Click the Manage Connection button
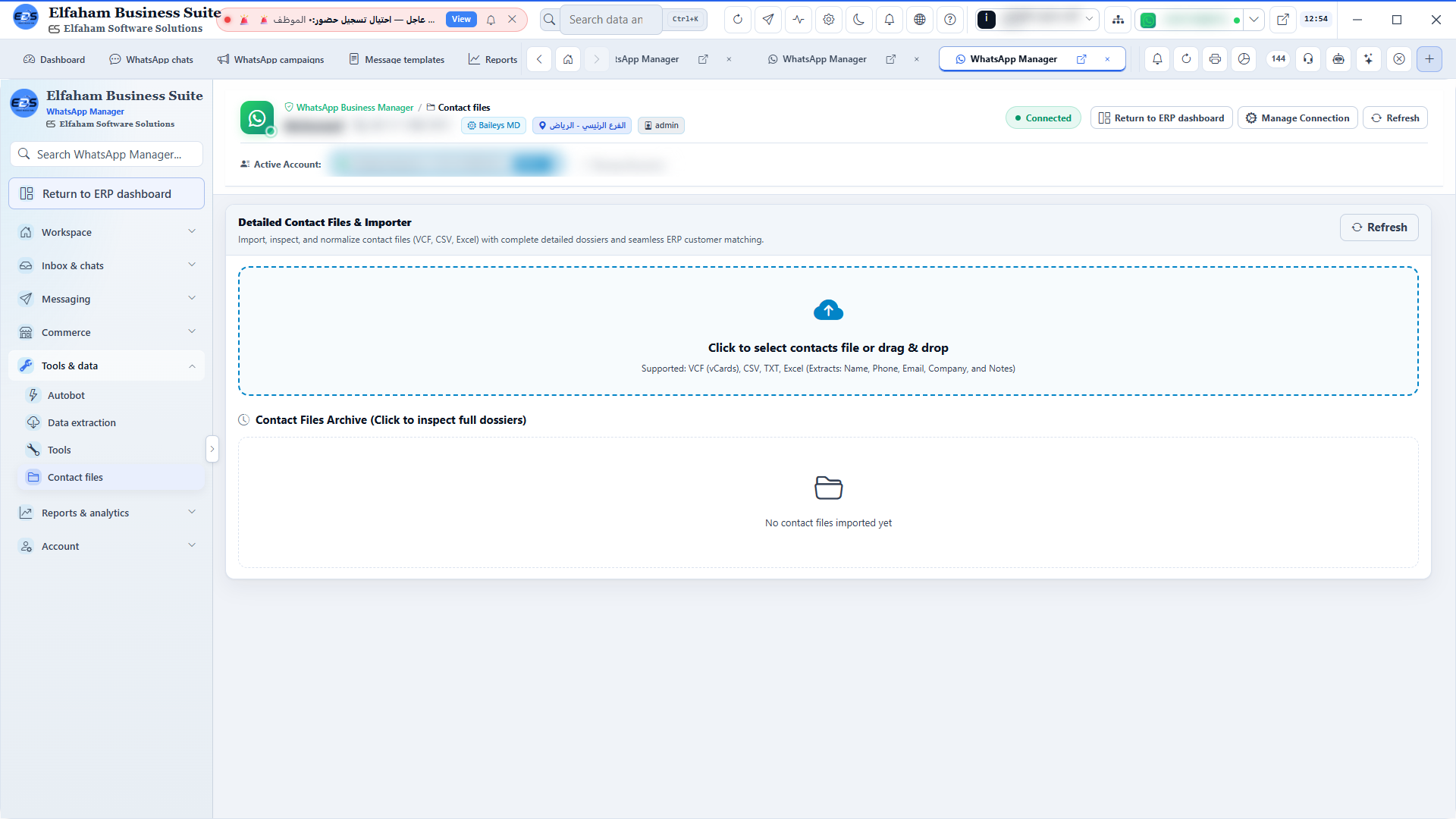 pos(1298,118)
